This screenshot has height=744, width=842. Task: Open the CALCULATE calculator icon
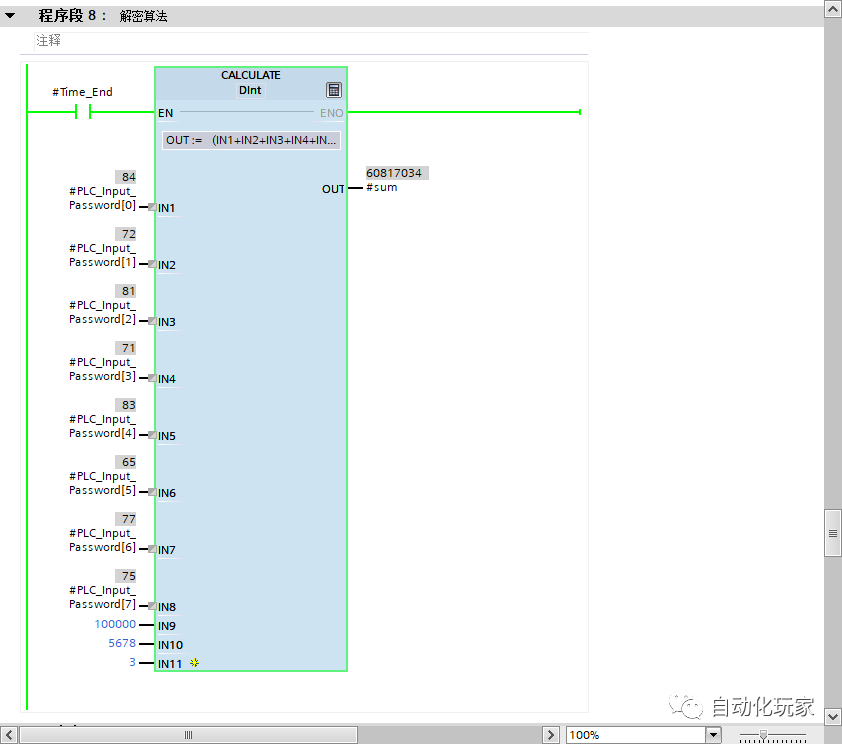pos(333,90)
